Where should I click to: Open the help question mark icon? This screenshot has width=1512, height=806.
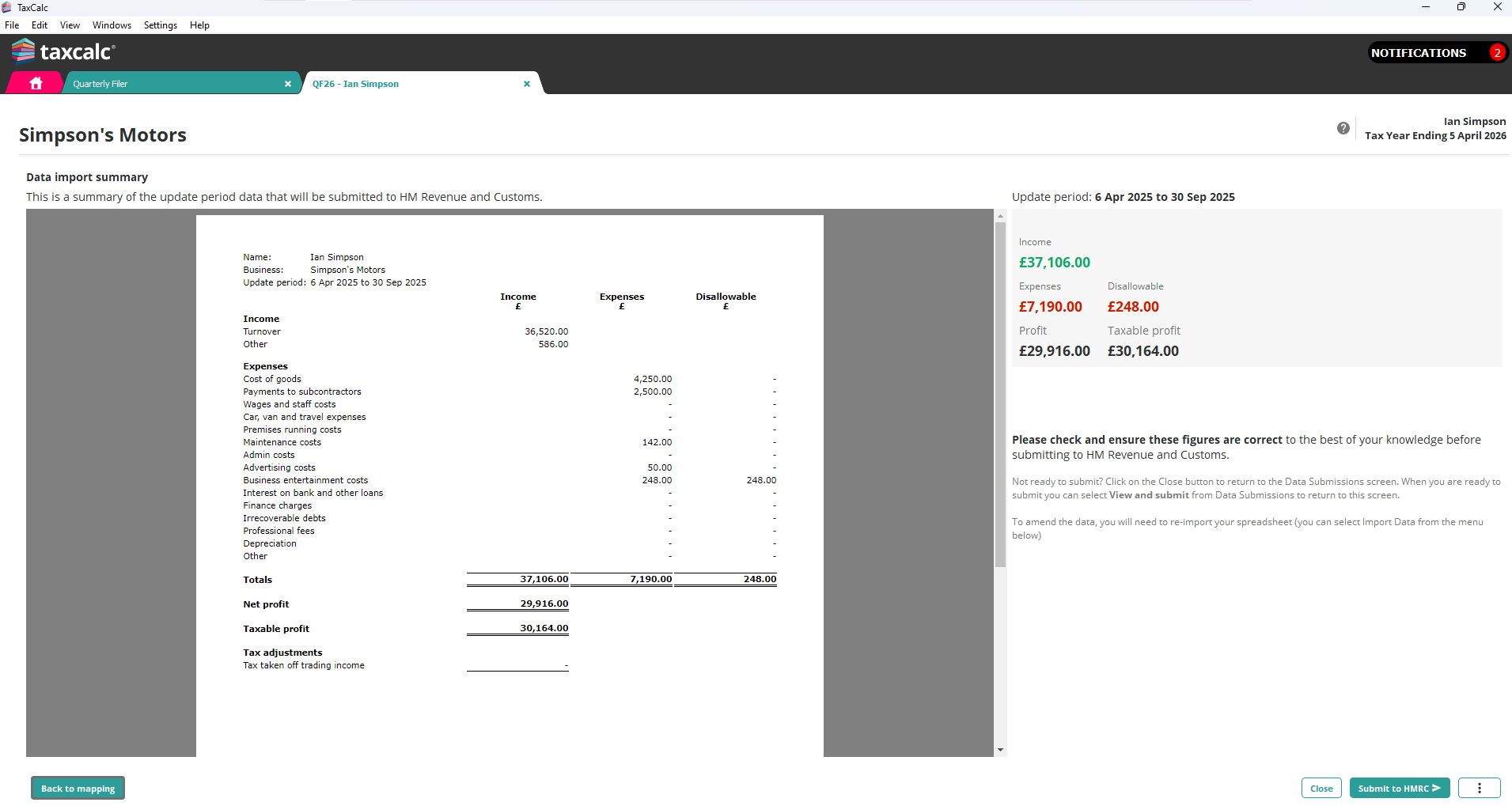point(1343,128)
